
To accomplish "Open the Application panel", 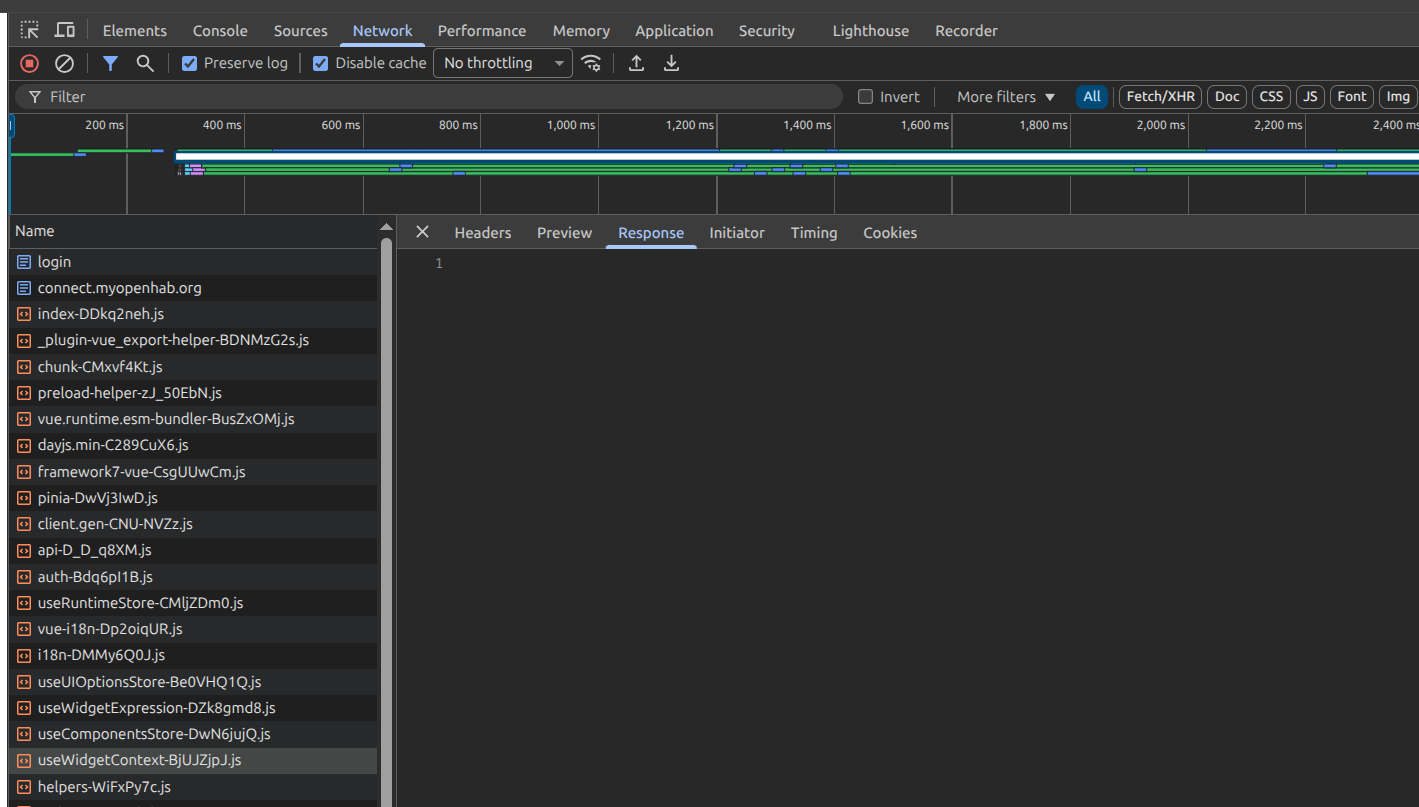I will click(x=674, y=31).
